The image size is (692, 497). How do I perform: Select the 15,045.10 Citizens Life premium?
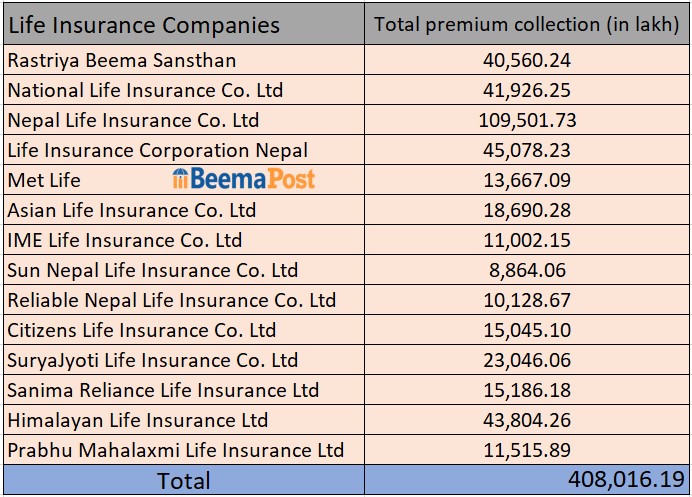(x=527, y=330)
